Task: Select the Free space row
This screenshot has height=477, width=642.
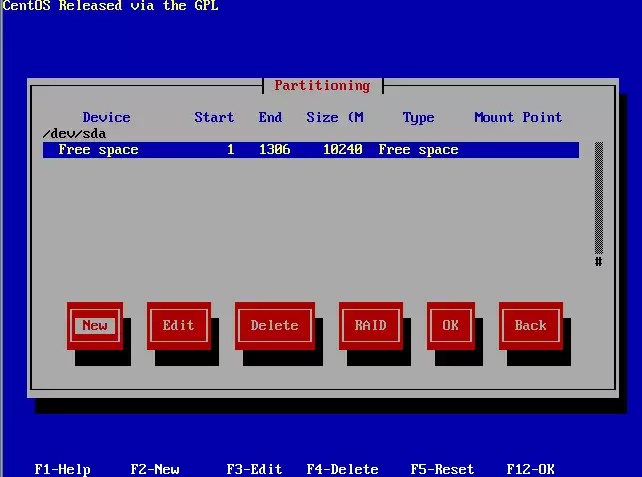Action: tap(311, 150)
